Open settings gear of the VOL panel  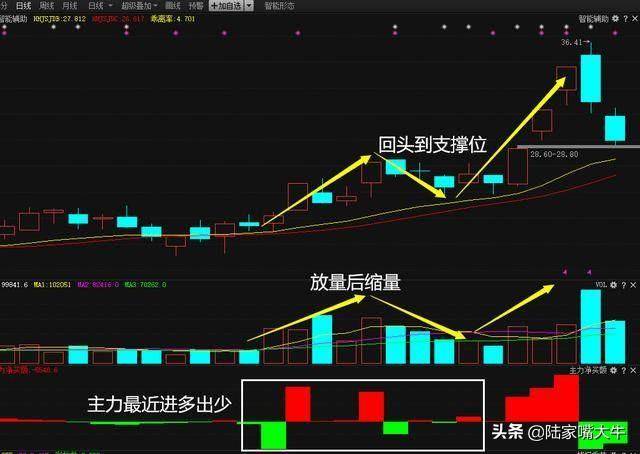tap(613, 285)
